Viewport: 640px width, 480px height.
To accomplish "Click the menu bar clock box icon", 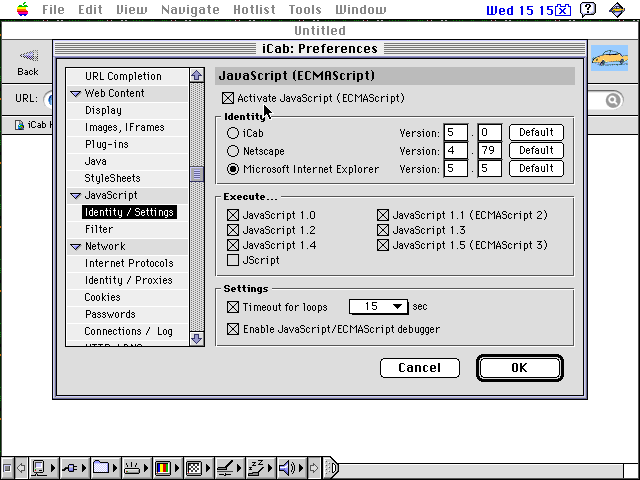I will point(564,10).
